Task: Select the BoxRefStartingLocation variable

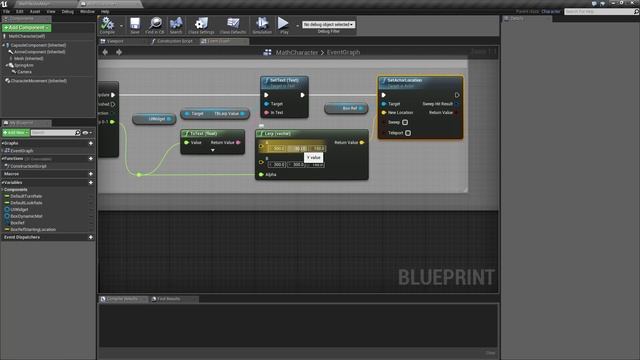Action: point(33,229)
